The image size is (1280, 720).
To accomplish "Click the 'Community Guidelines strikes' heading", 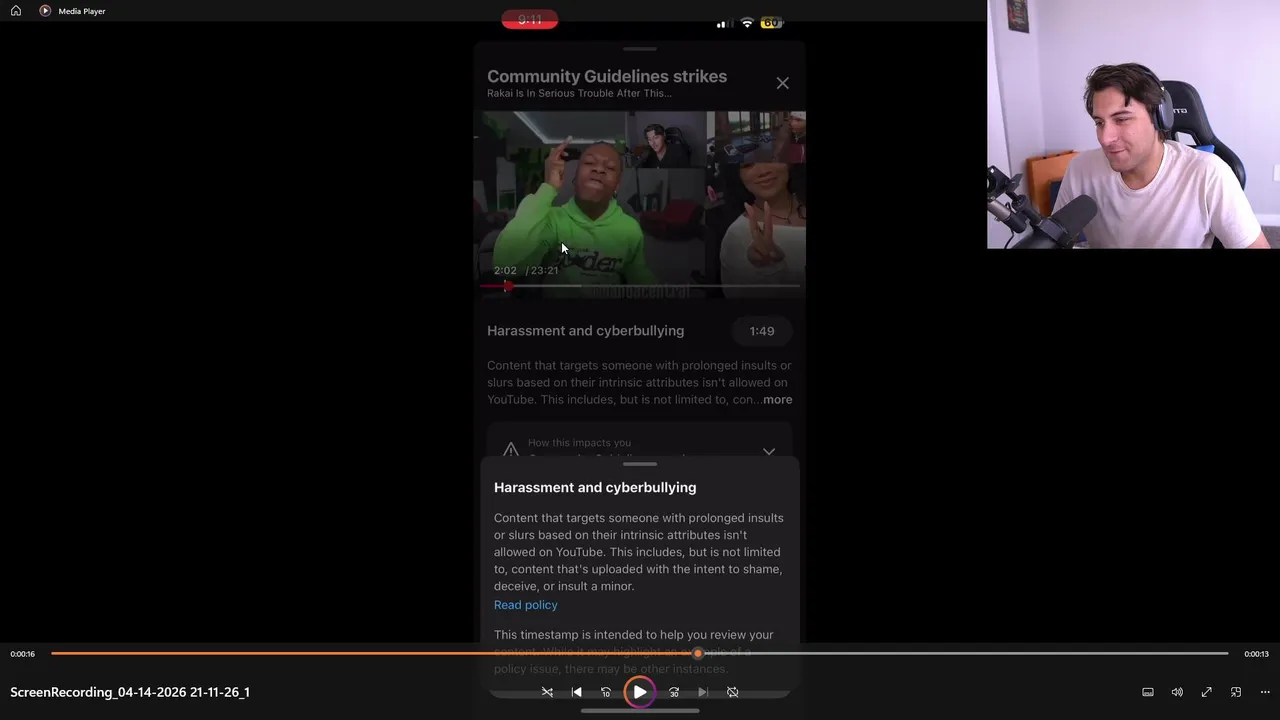I will tap(607, 76).
